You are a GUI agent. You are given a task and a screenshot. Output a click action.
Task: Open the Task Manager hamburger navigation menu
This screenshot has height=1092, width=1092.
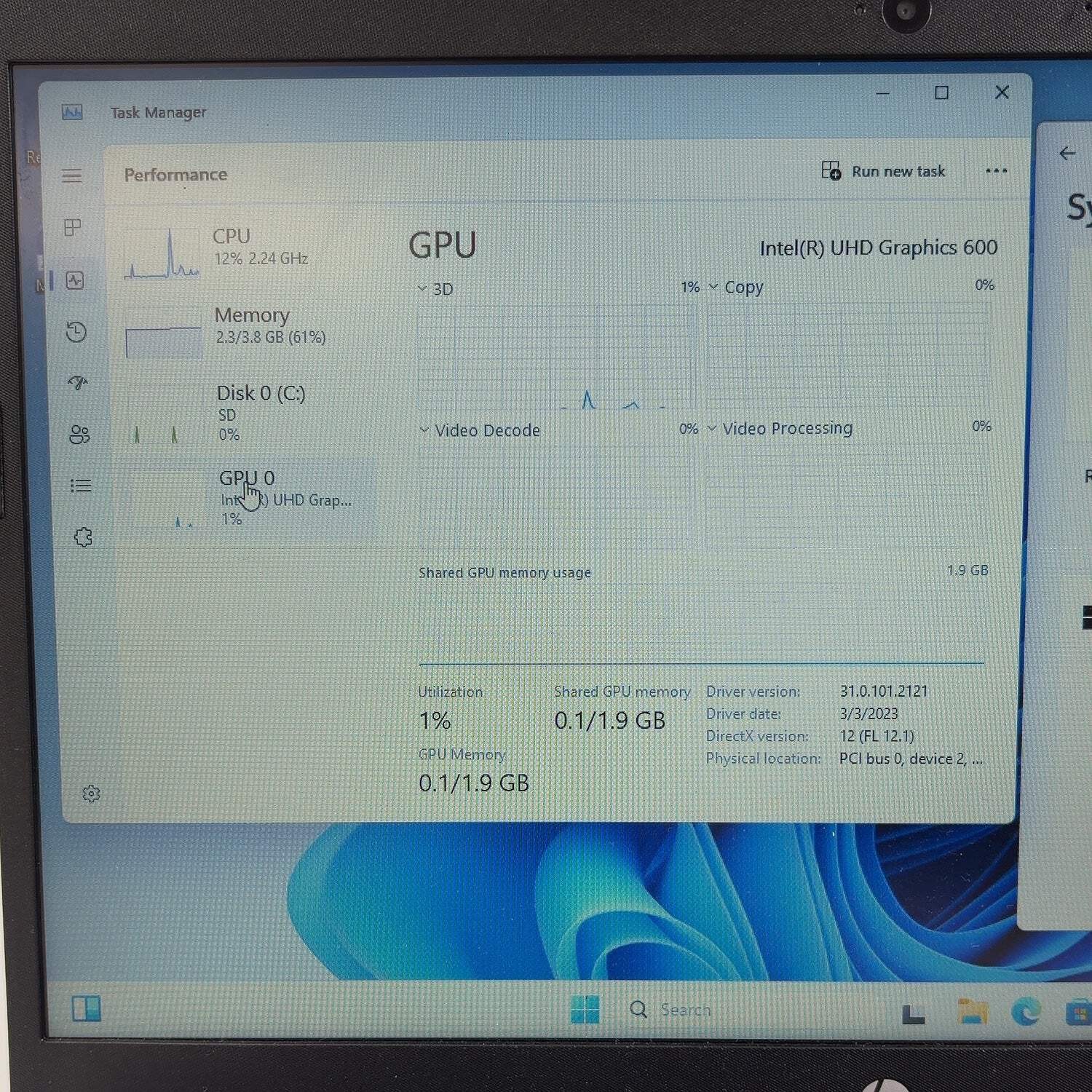click(x=71, y=175)
